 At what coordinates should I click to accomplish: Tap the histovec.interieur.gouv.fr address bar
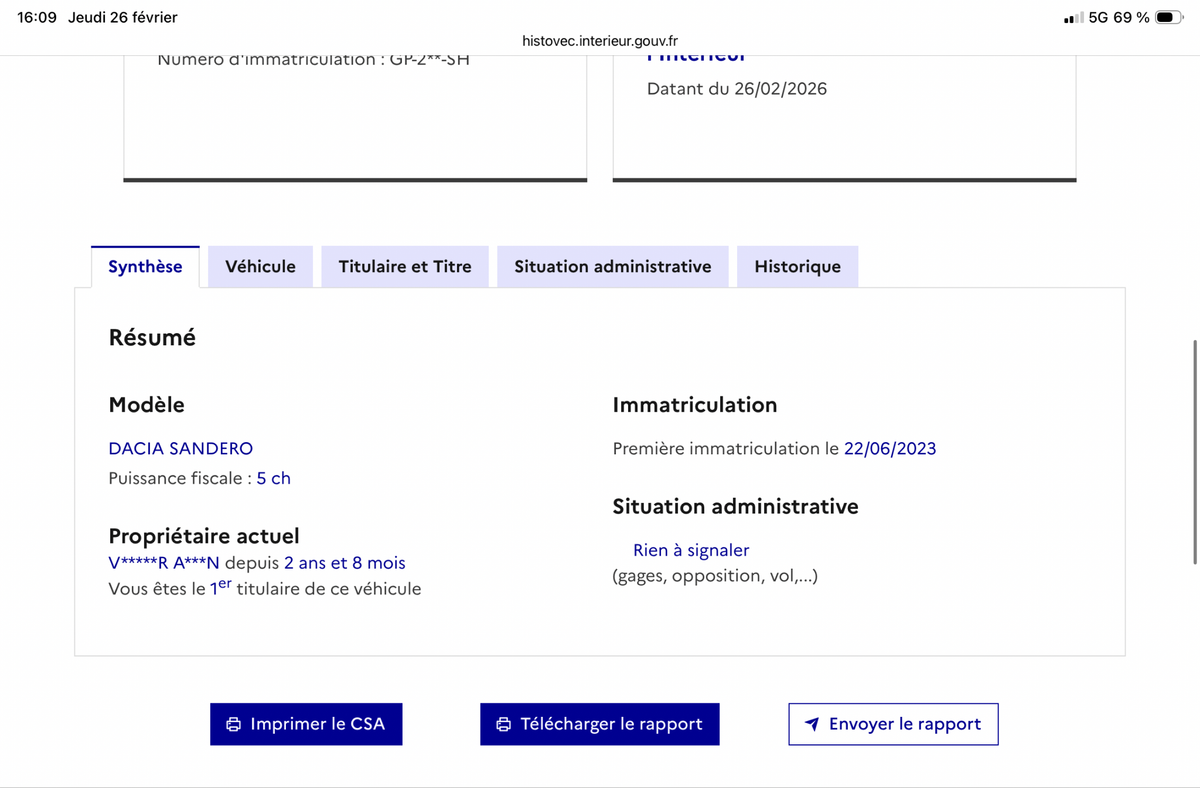click(600, 41)
